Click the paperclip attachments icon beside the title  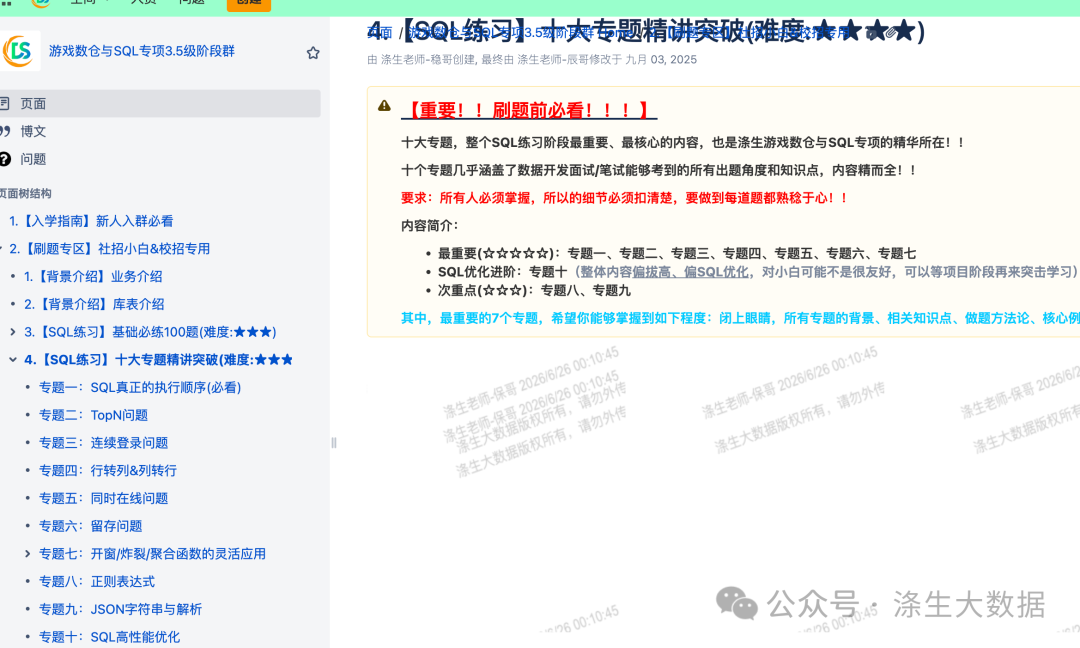891,32
